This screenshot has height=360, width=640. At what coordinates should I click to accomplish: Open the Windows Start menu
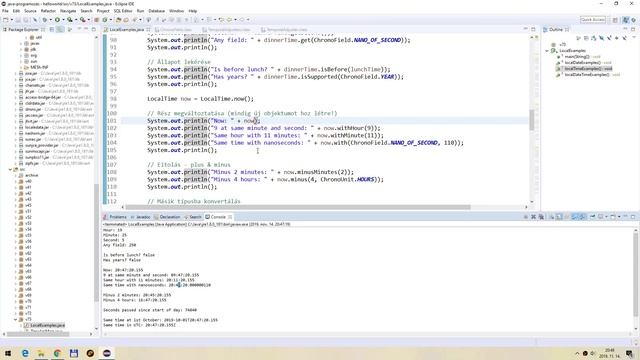point(8,353)
